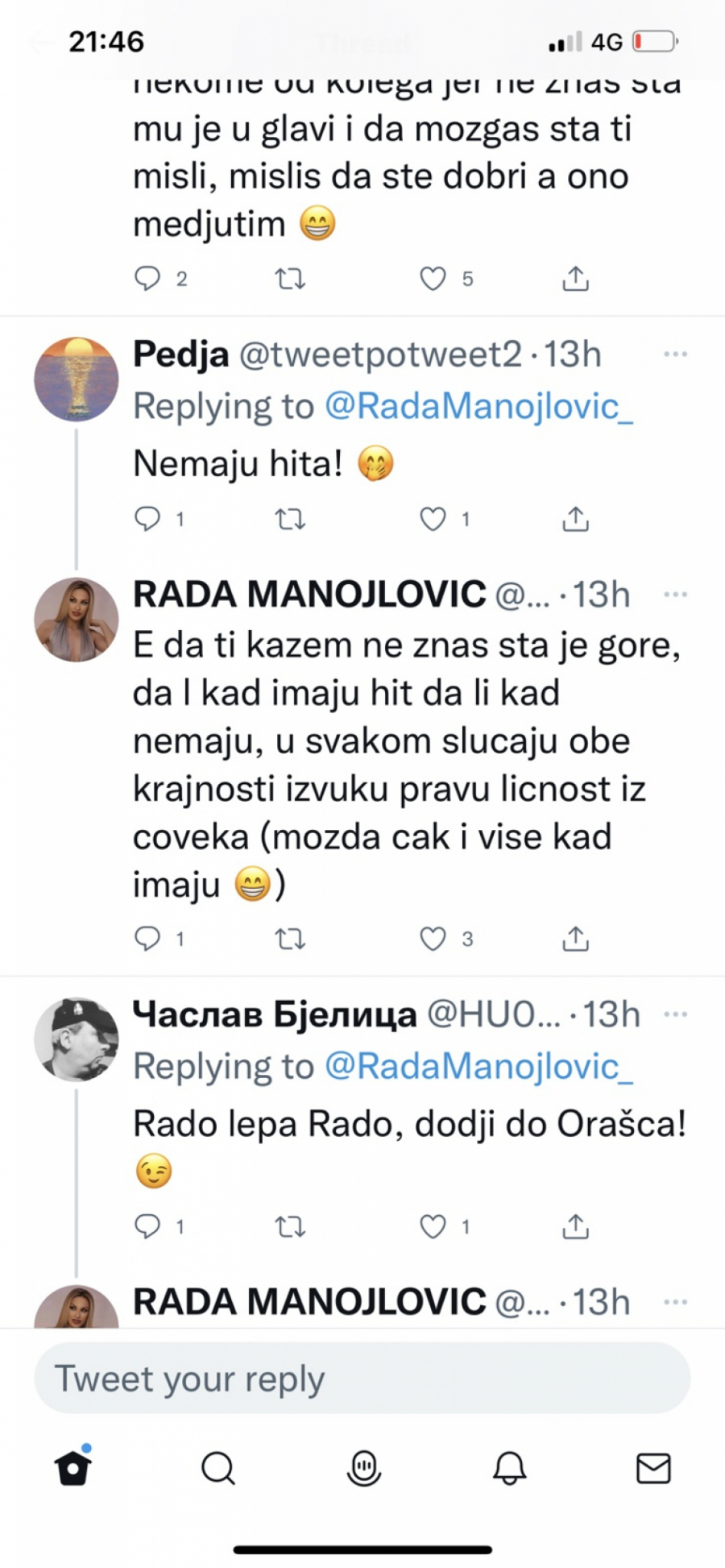Image resolution: width=725 pixels, height=1568 pixels.
Task: Retweet Rada Manojlovic's long reply
Action: pos(290,939)
